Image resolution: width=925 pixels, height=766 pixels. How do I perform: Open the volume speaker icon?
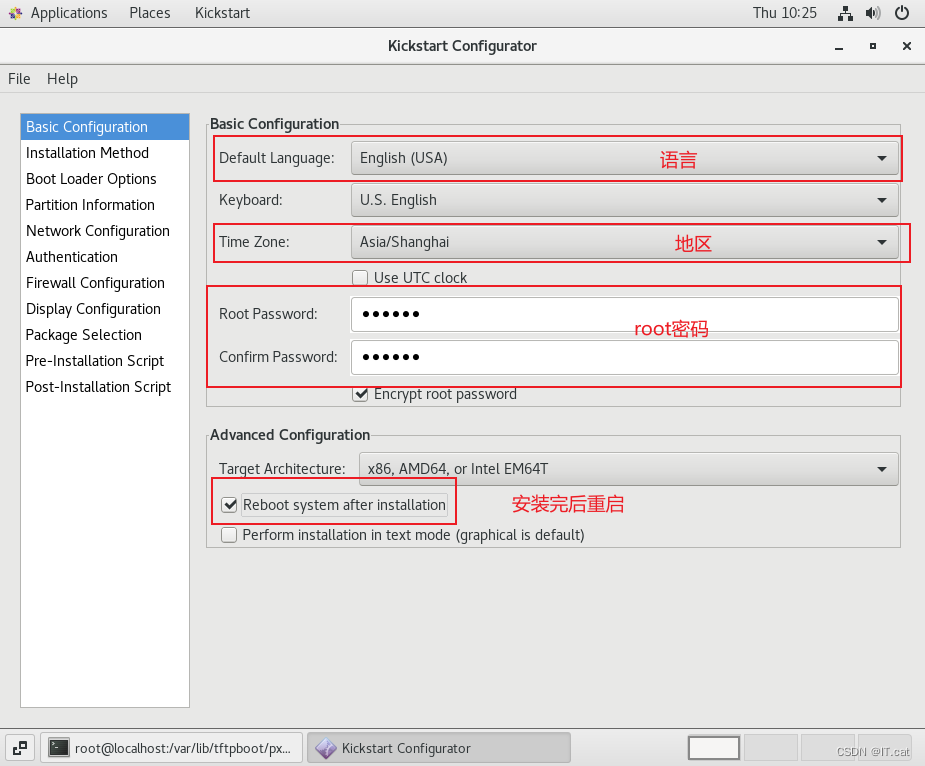tap(873, 13)
